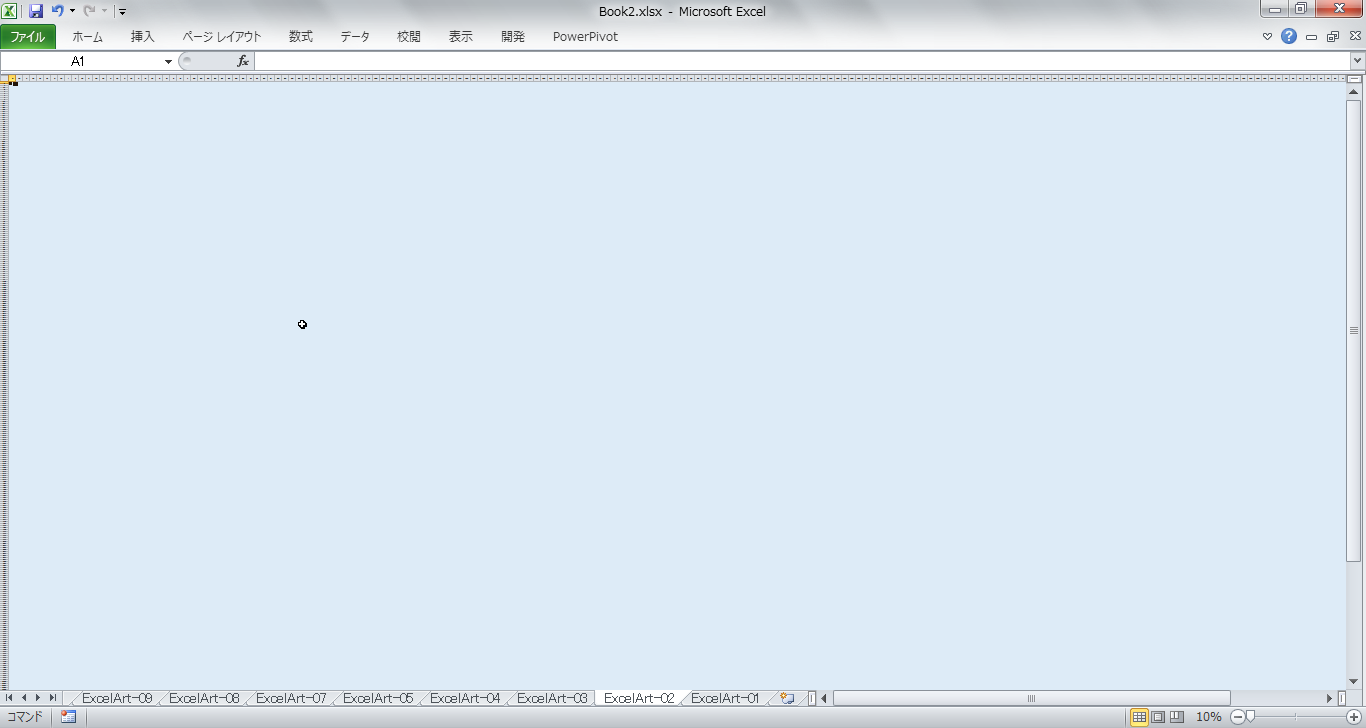
Task: Select the ExcelArt-08 sheet tab
Action: click(204, 698)
